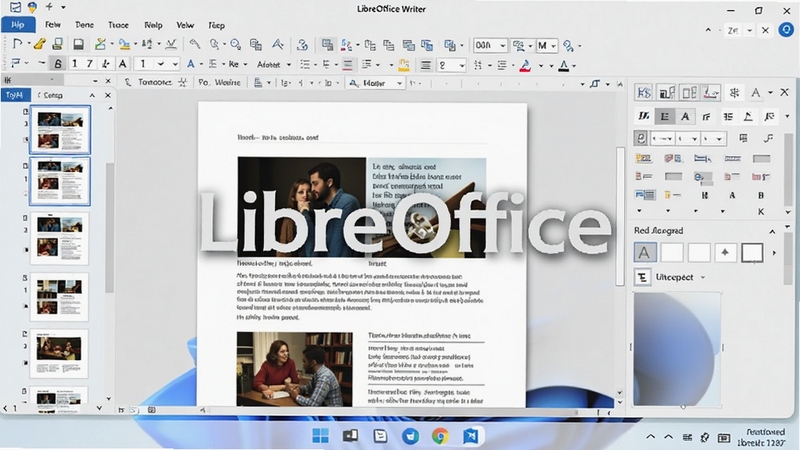Click the plus icon in the title bar
This screenshot has height=450, width=800.
point(49,7)
